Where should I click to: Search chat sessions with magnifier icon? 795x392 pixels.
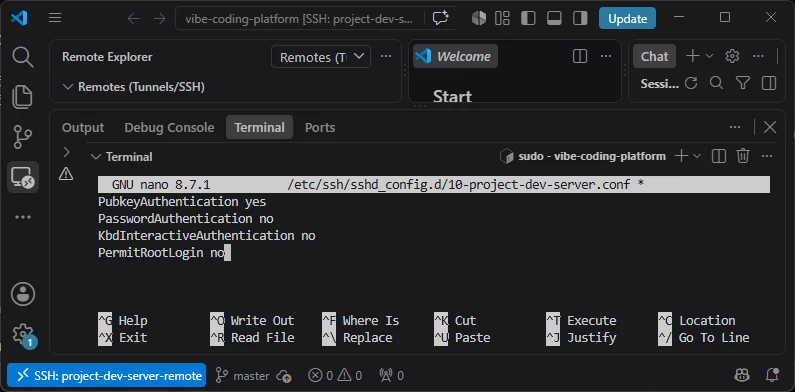(716, 83)
